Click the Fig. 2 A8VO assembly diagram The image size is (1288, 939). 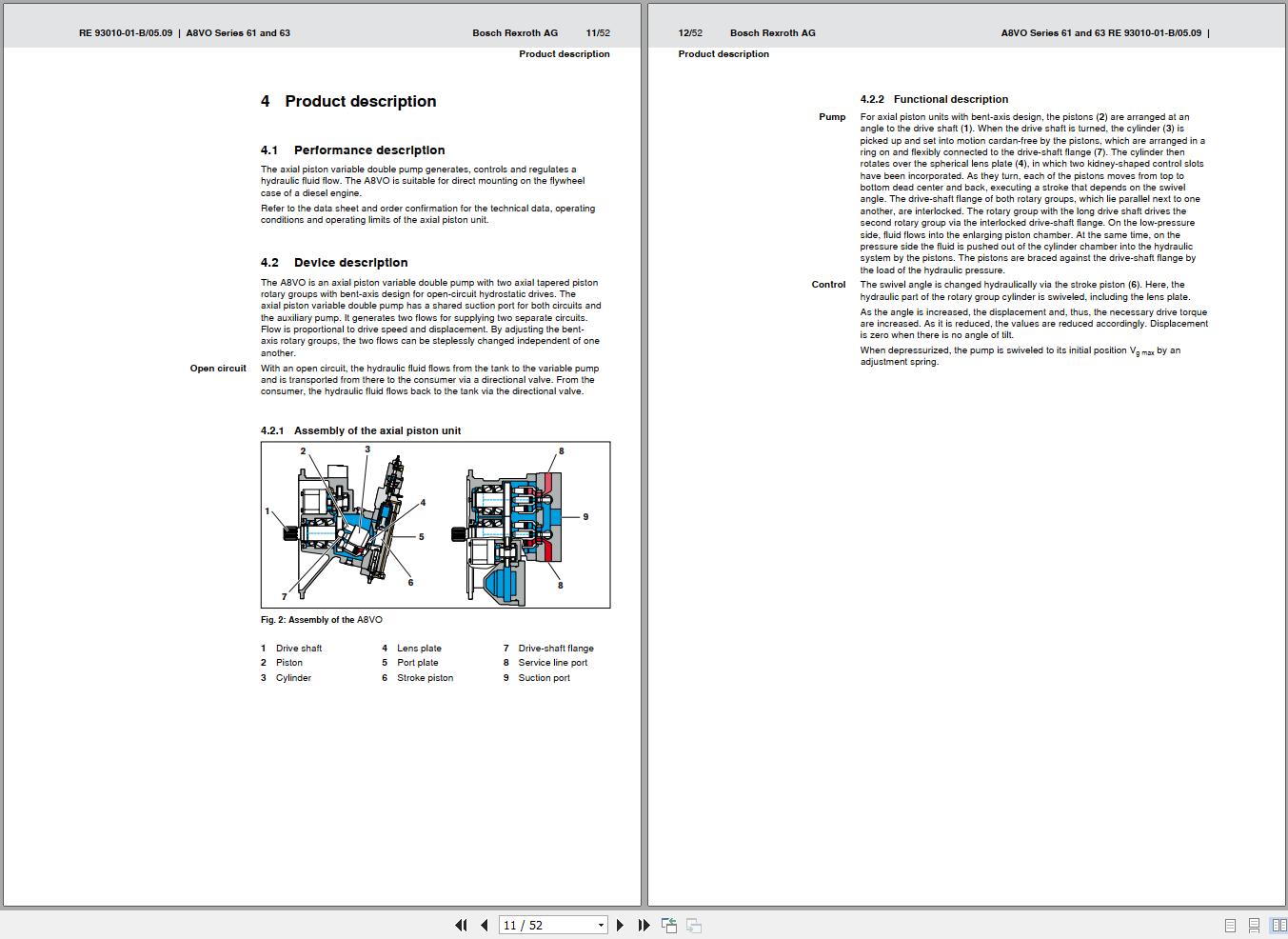pyautogui.click(x=435, y=524)
